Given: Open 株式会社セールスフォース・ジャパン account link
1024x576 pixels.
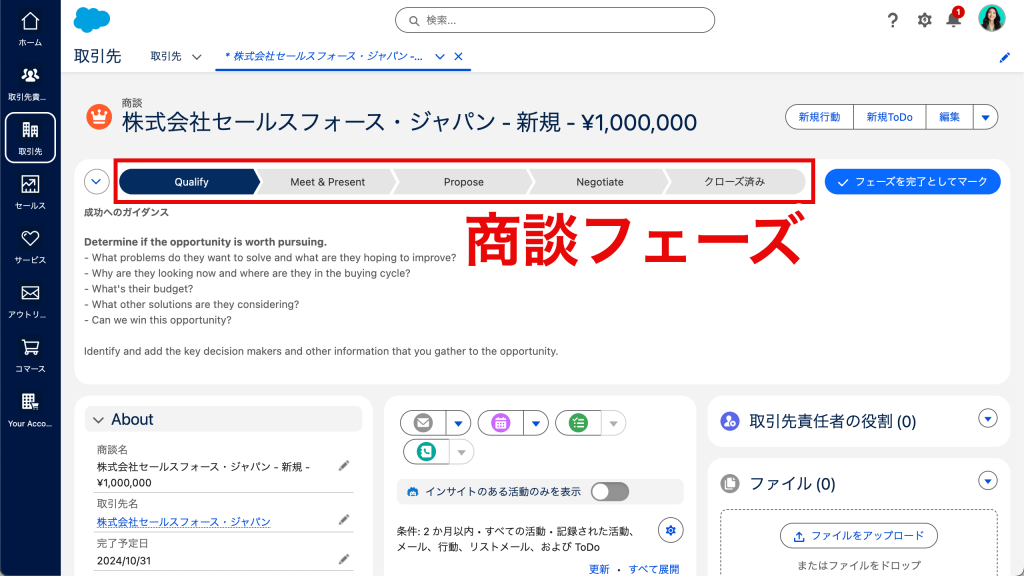Looking at the screenshot, I should [184, 522].
